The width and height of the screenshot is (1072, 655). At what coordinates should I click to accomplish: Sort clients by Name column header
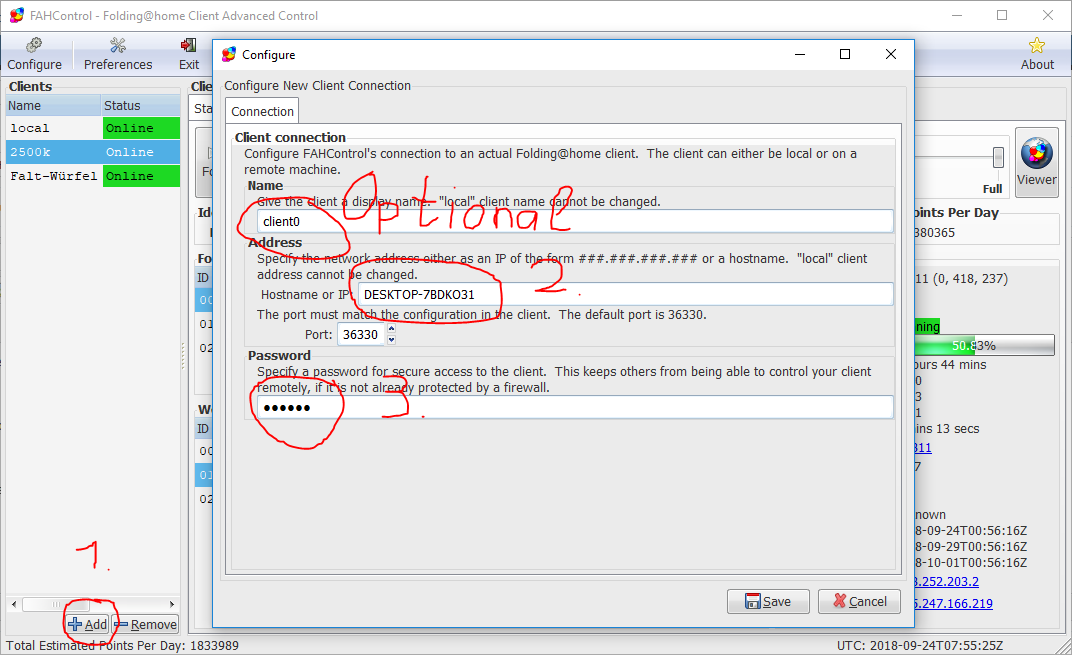(53, 105)
